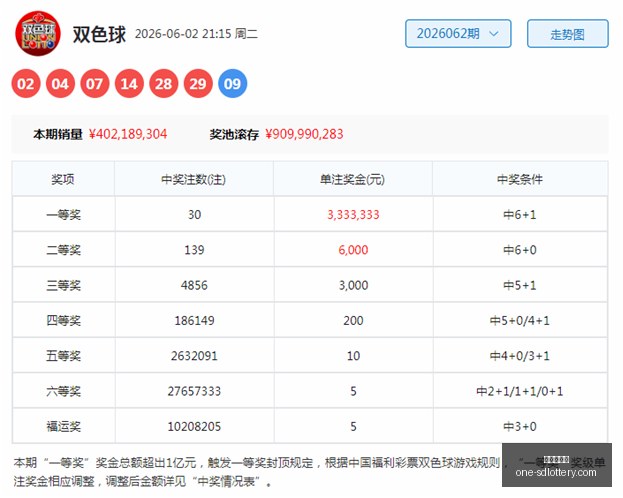Click red ball number 07
This screenshot has height=498, width=623.
(95, 83)
